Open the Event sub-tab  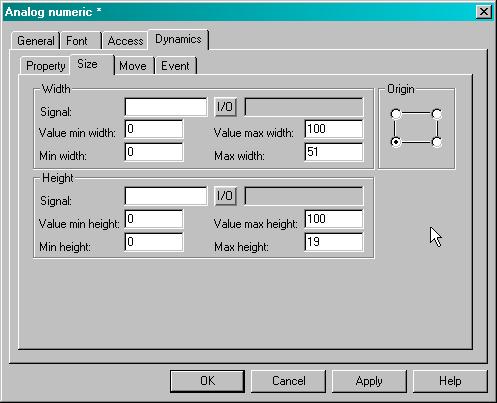[176, 66]
